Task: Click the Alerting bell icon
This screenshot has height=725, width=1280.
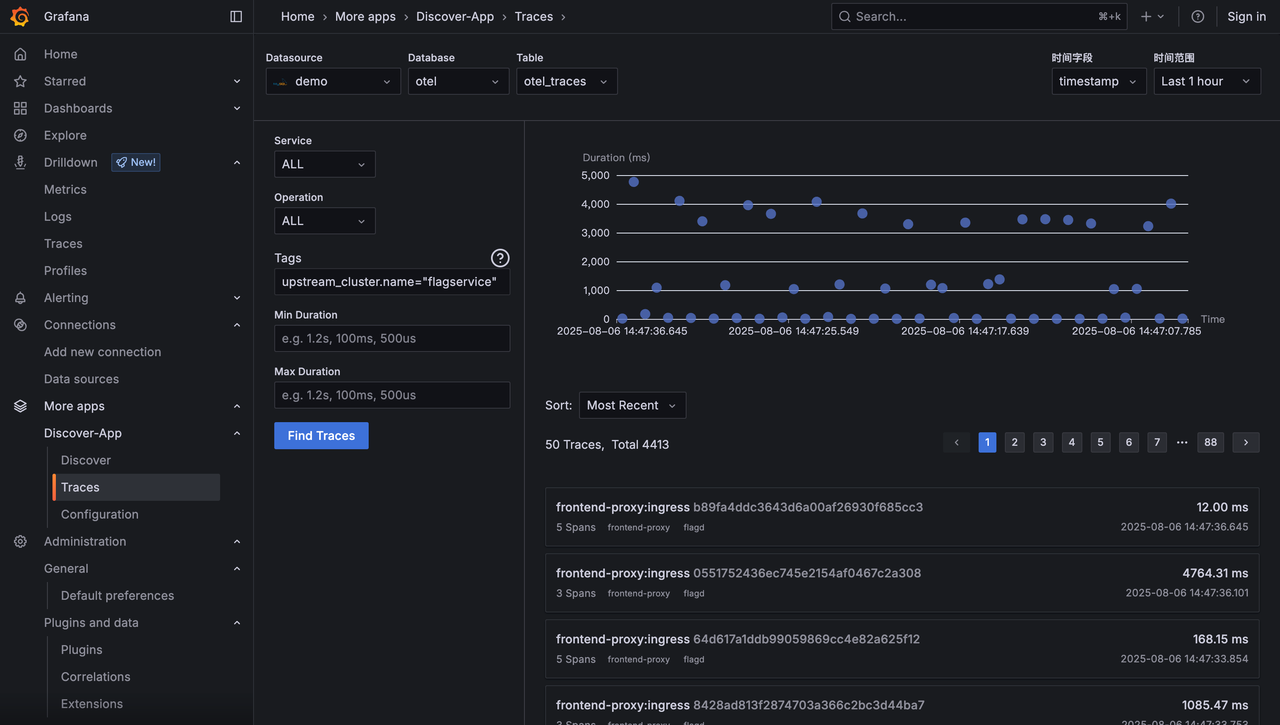Action: pyautogui.click(x=20, y=298)
